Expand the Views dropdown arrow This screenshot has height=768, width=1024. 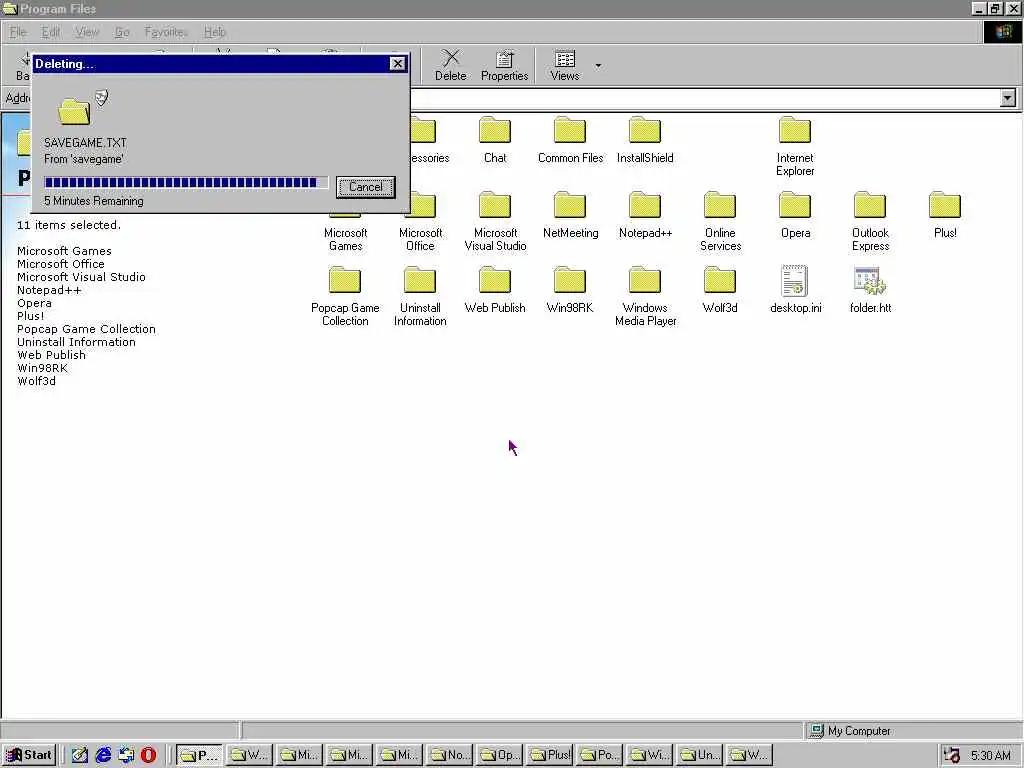[x=598, y=65]
